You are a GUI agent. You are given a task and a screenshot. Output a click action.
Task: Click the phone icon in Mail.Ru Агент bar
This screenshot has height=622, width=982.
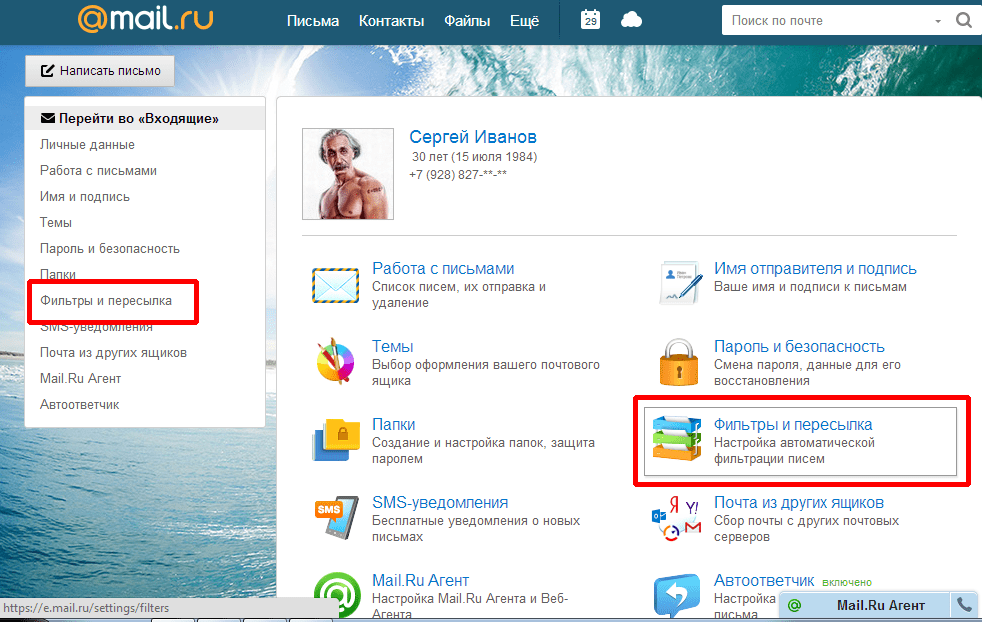964,605
